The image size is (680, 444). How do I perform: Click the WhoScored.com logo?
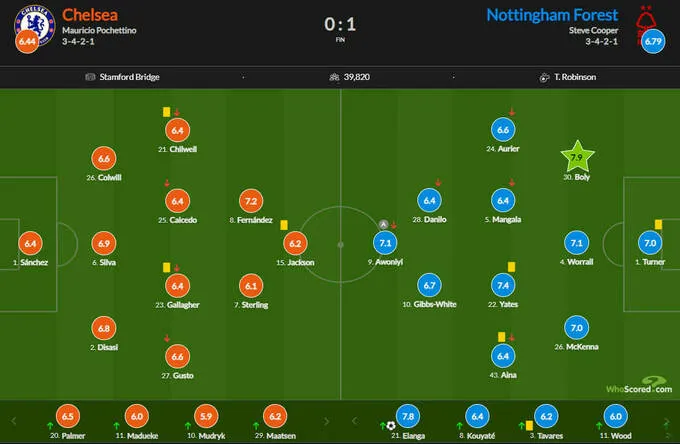pyautogui.click(x=637, y=385)
